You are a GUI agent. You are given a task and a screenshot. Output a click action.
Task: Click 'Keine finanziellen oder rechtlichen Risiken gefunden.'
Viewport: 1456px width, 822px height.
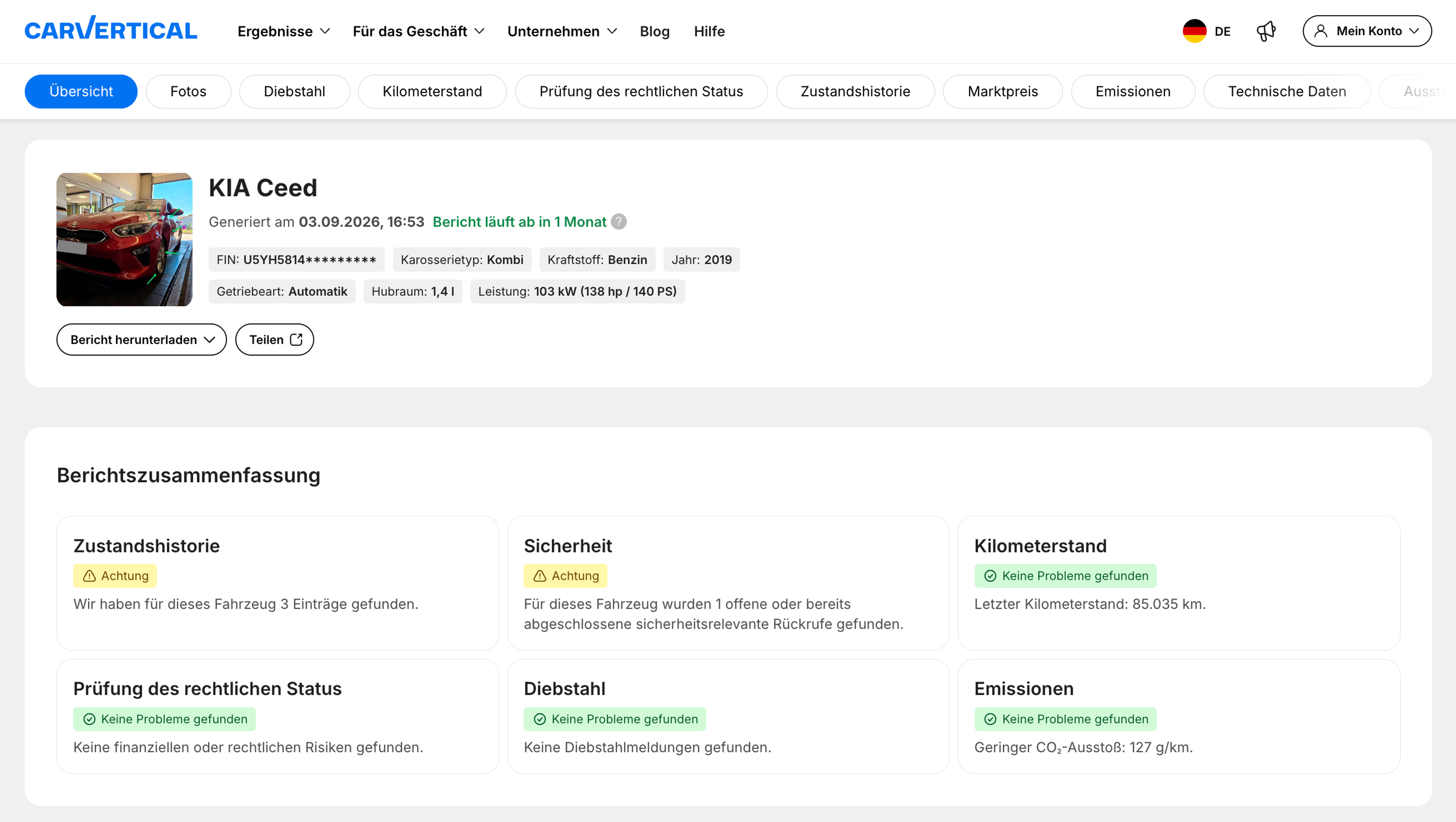(x=248, y=747)
